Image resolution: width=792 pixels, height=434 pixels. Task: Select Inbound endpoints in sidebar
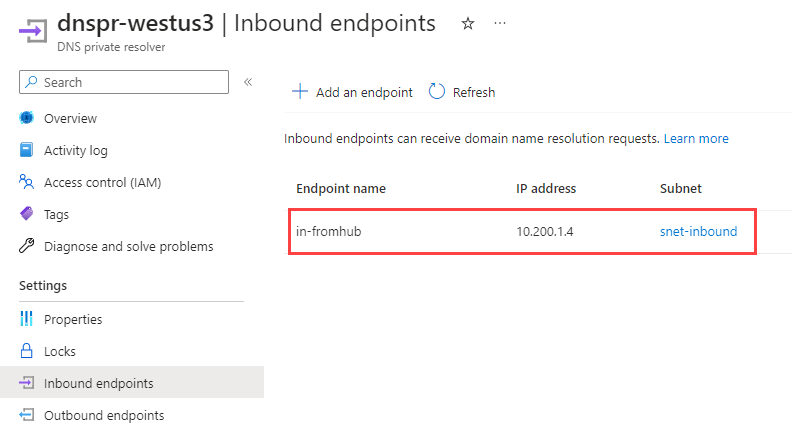coord(131,383)
